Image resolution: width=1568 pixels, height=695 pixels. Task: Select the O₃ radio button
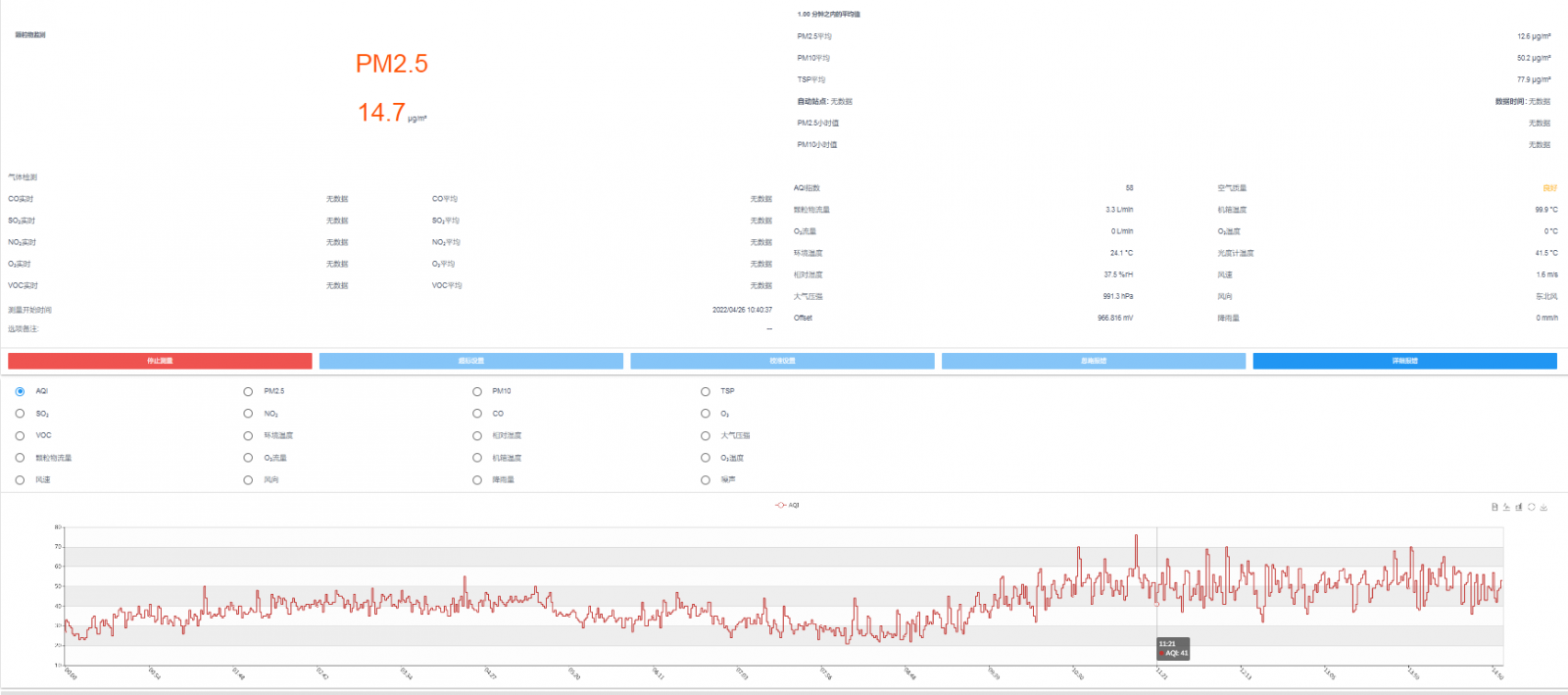pos(706,414)
